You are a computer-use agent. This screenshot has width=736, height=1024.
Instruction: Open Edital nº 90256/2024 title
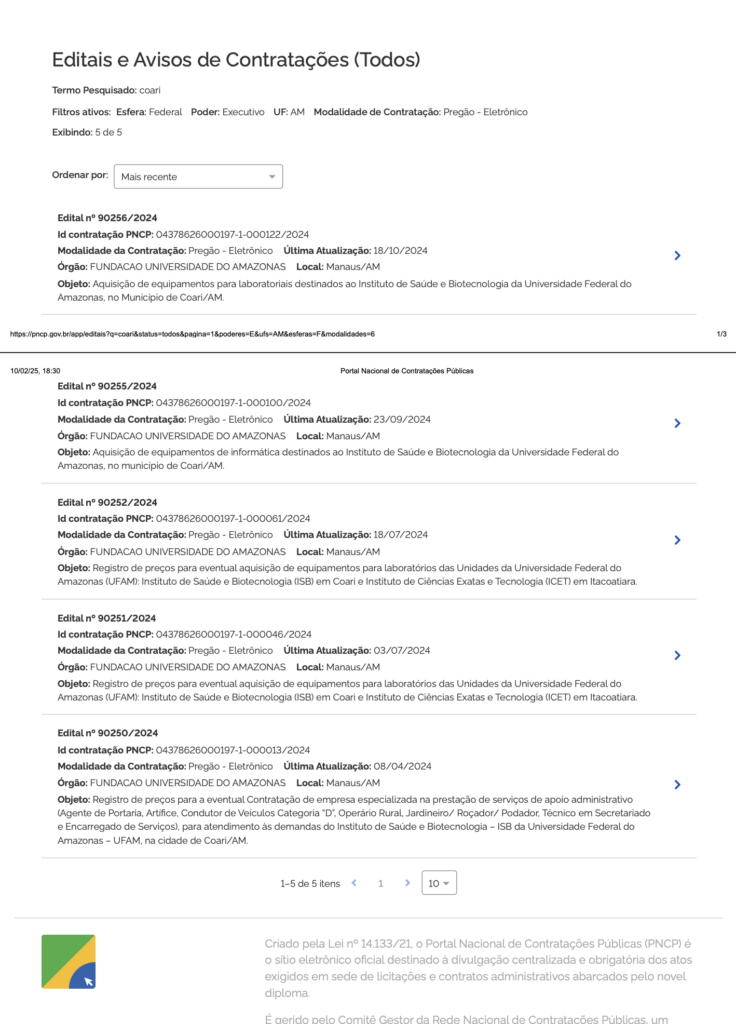107,218
